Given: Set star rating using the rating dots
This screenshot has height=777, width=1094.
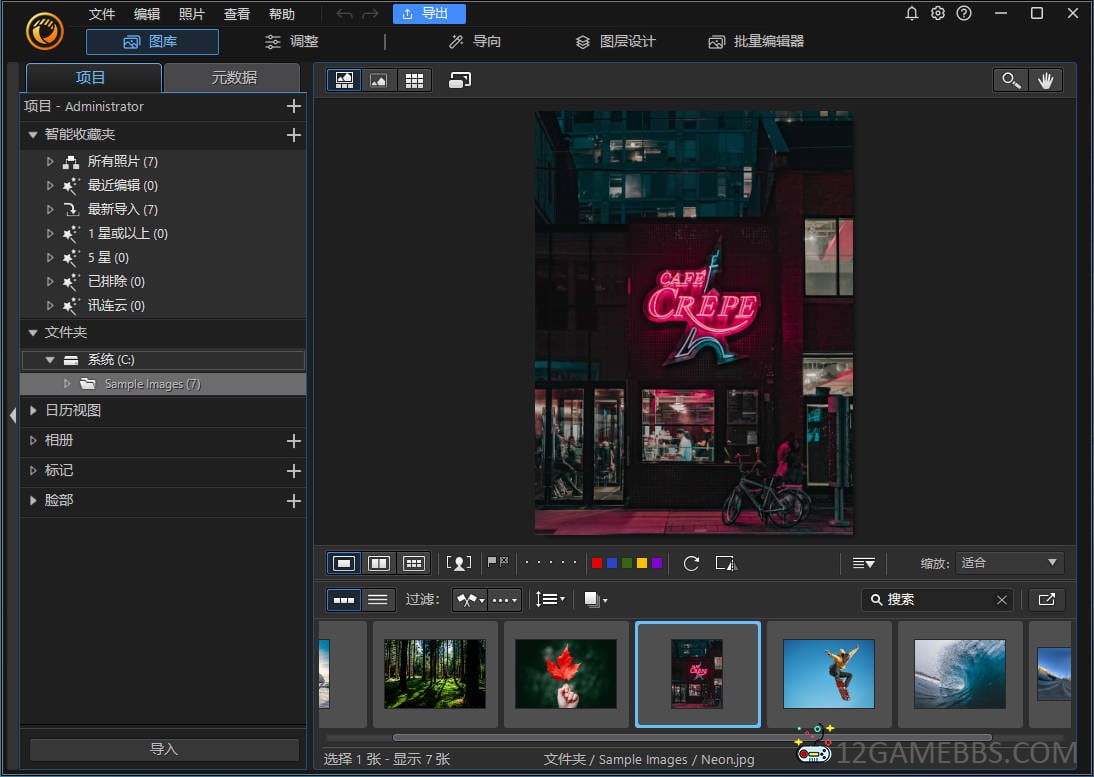Looking at the screenshot, I should click(550, 562).
